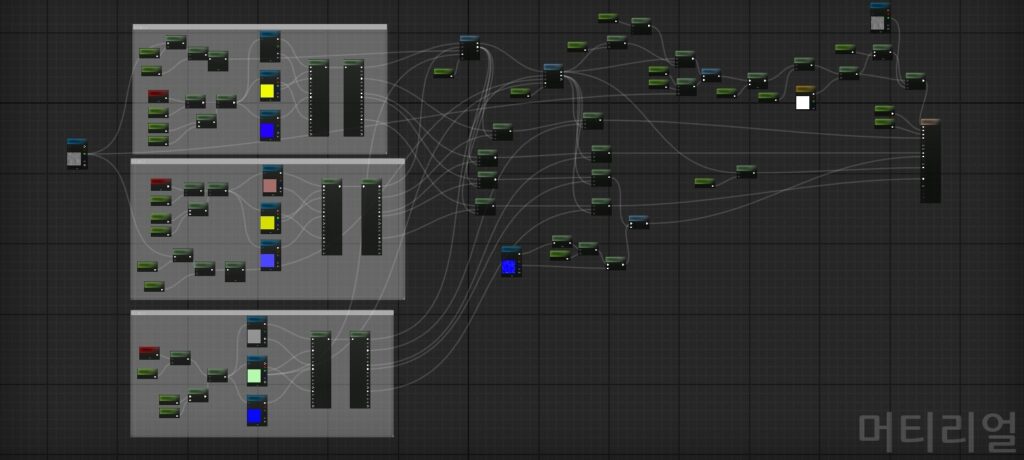1024x460 pixels.
Task: Select the red-header node in top comment box
Action: pyautogui.click(x=158, y=96)
